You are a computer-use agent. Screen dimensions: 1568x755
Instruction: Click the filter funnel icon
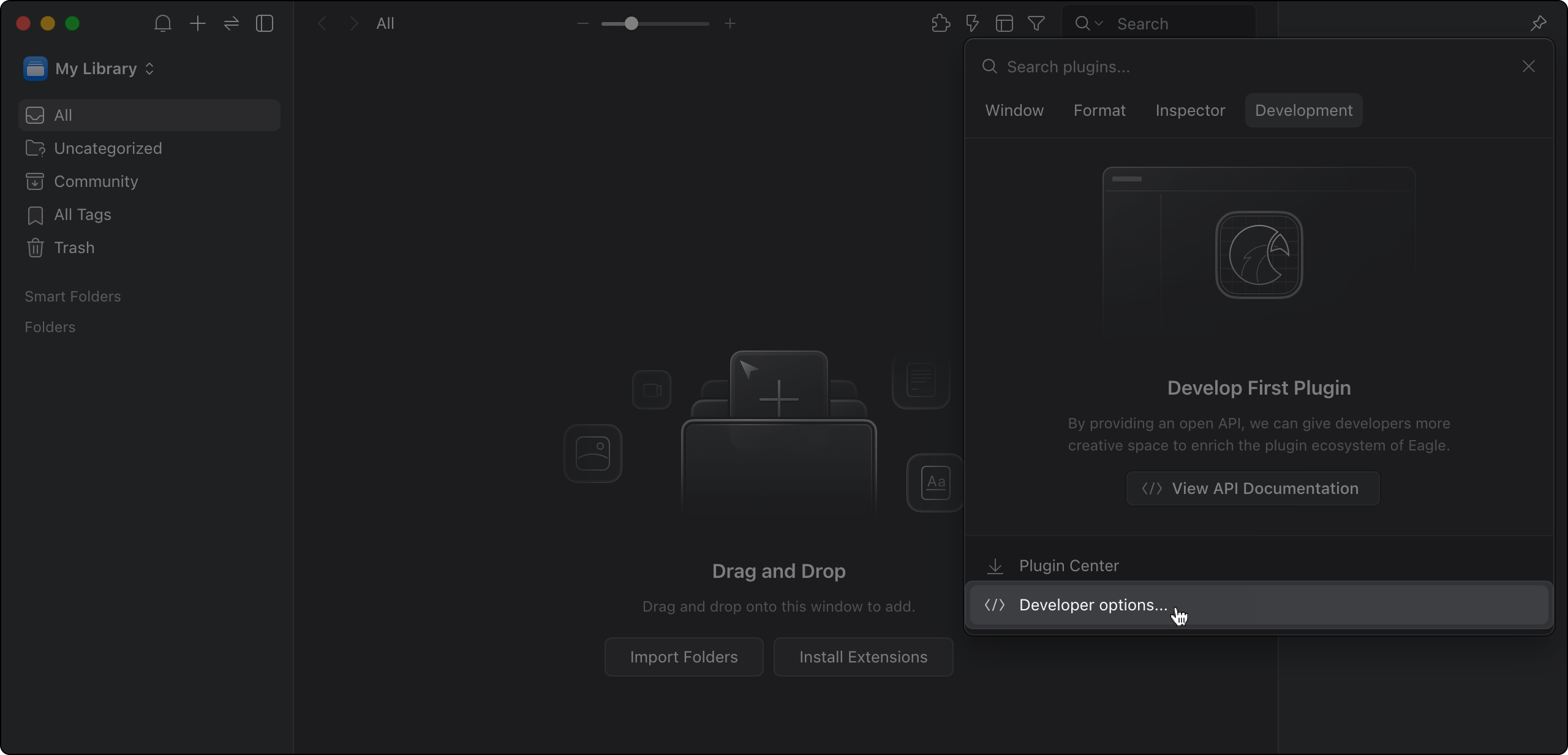1036,24
